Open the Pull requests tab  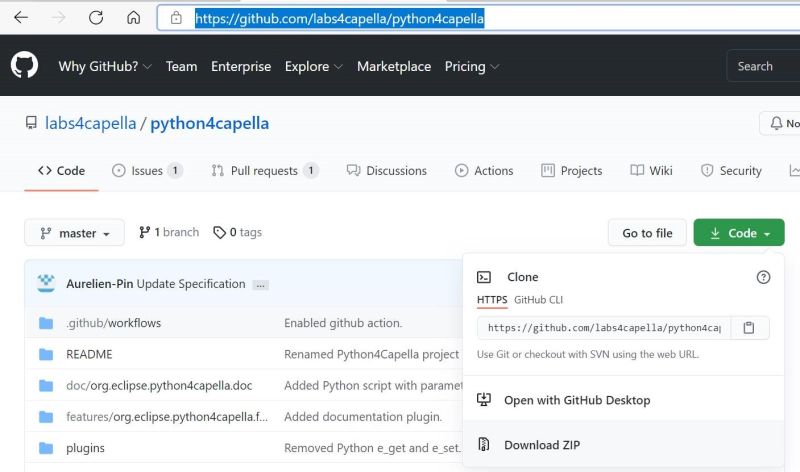click(264, 170)
